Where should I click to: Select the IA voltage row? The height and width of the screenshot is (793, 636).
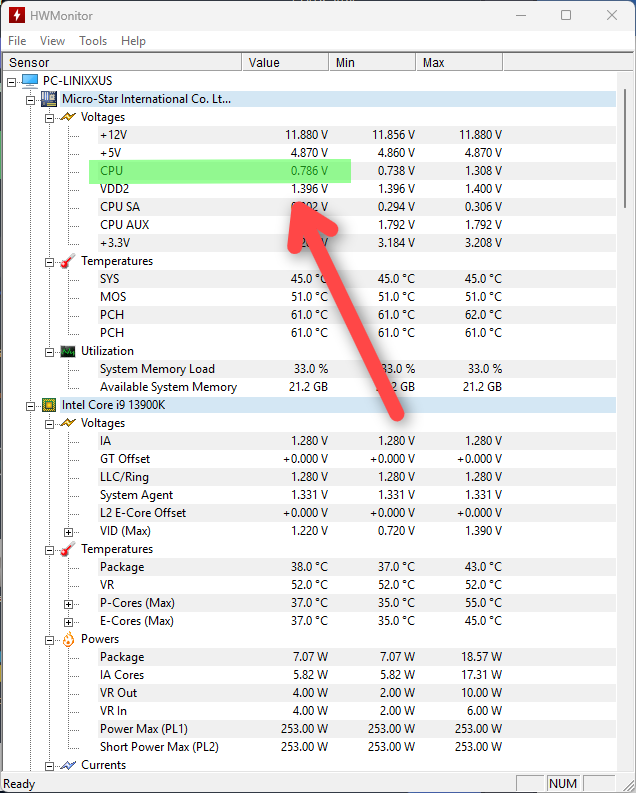coord(357,441)
